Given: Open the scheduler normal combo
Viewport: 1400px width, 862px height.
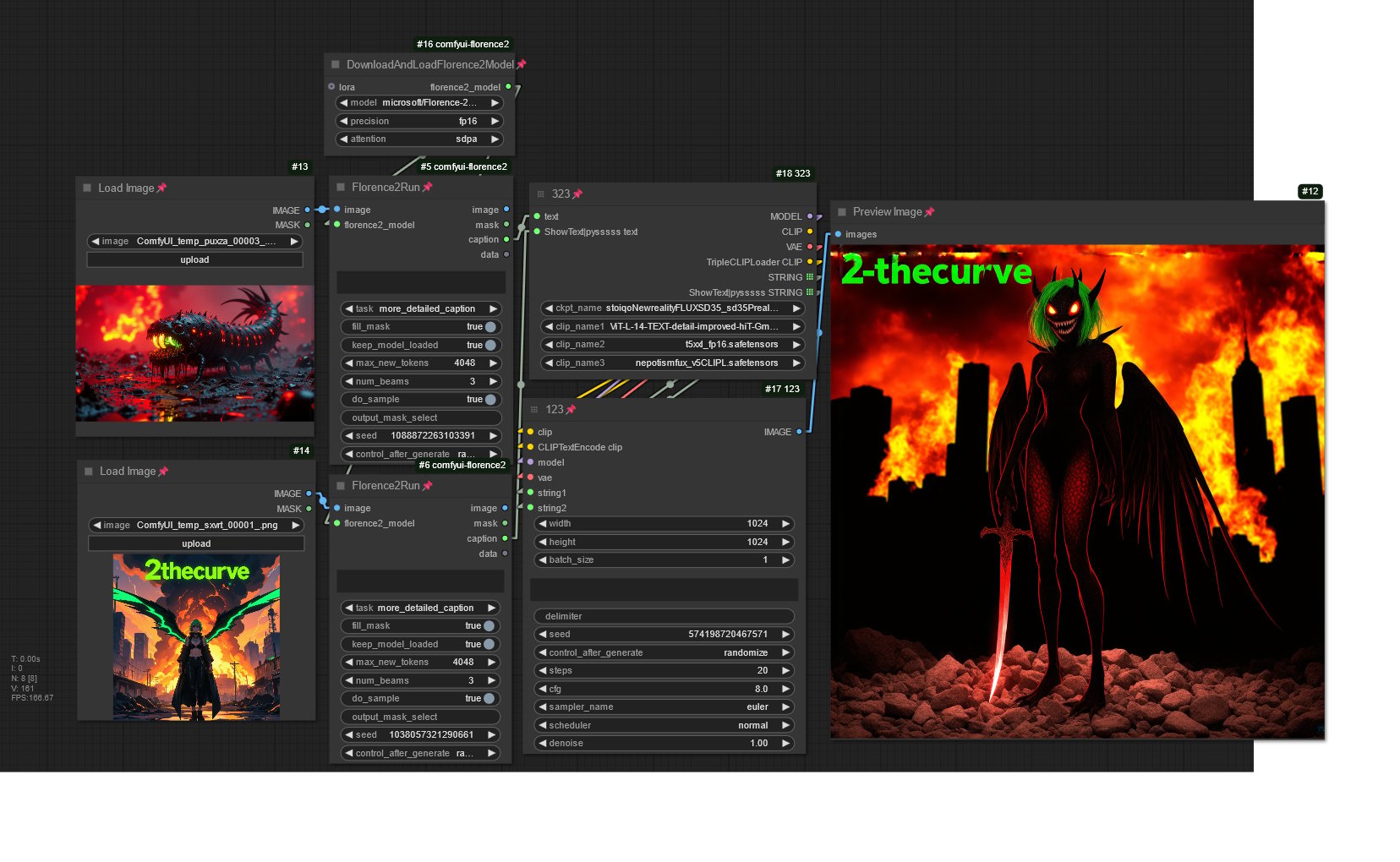Looking at the screenshot, I should click(664, 725).
